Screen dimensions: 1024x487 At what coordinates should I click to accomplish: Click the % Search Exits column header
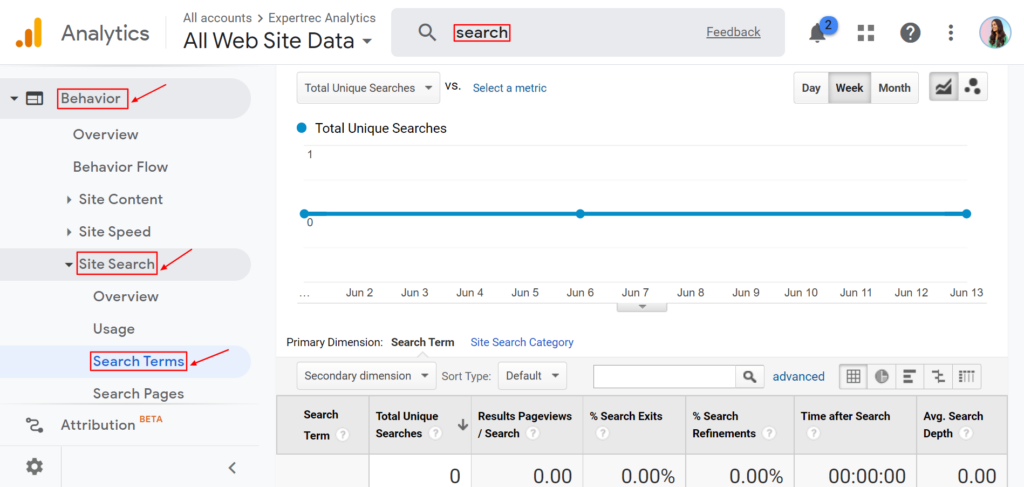(634, 425)
